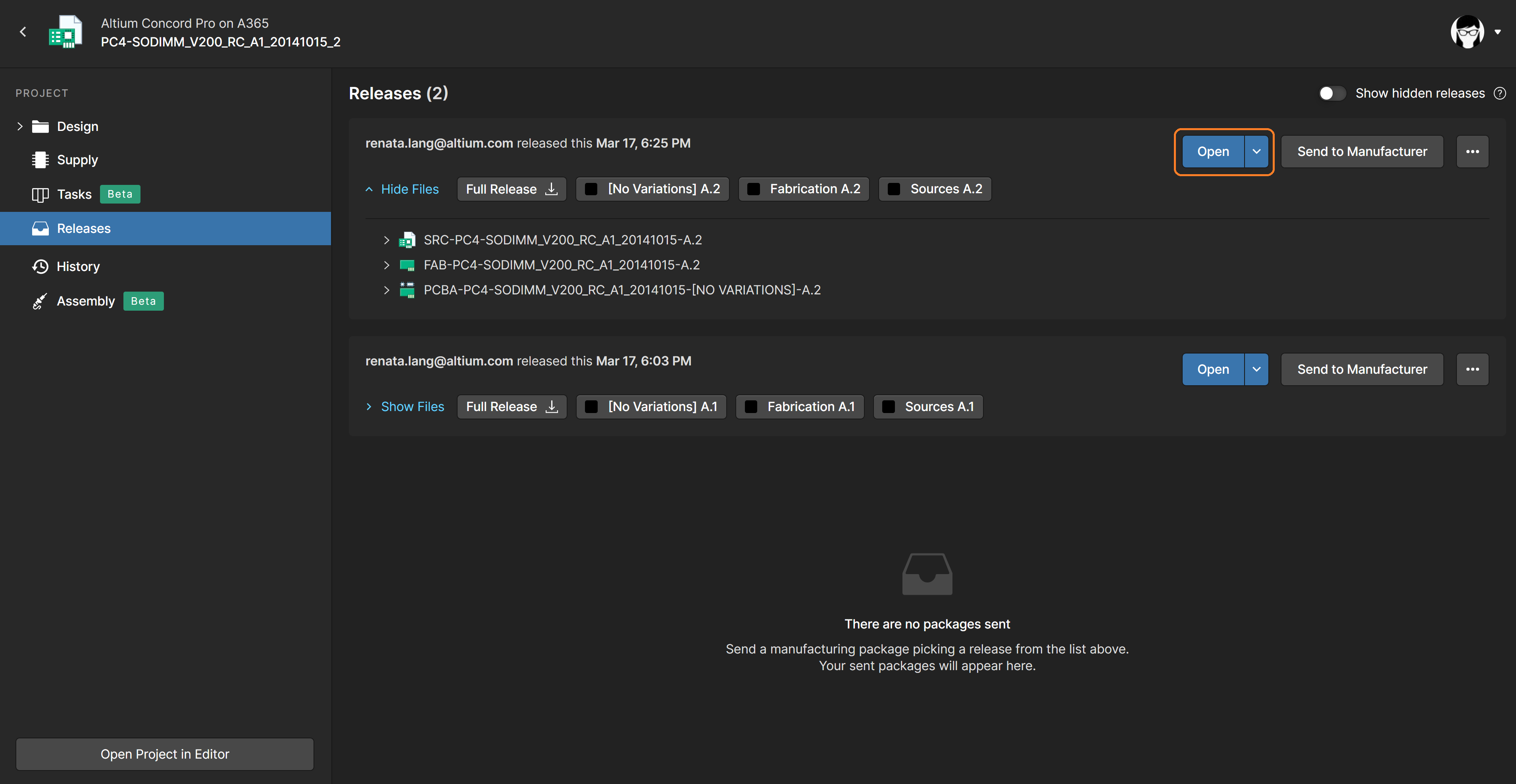The image size is (1516, 784).
Task: Click the SRC source package icon
Action: pyautogui.click(x=407, y=239)
